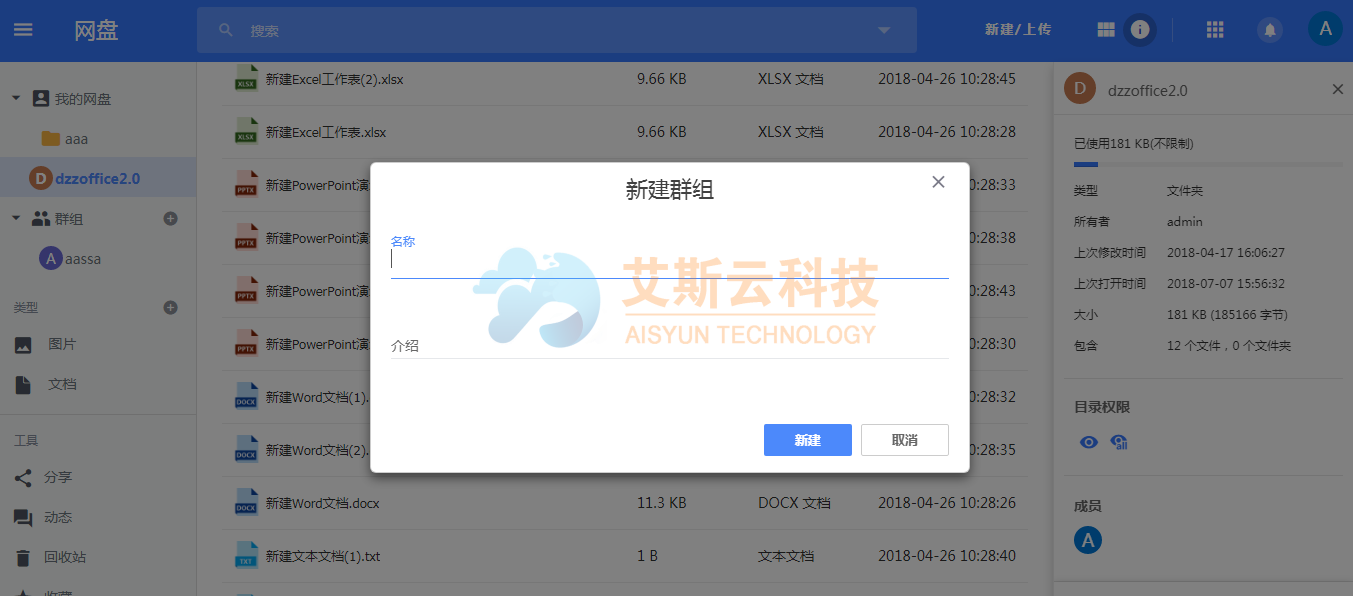Collapse the 我的网盘 tree node
Viewport: 1353px width, 596px height.
click(16, 98)
